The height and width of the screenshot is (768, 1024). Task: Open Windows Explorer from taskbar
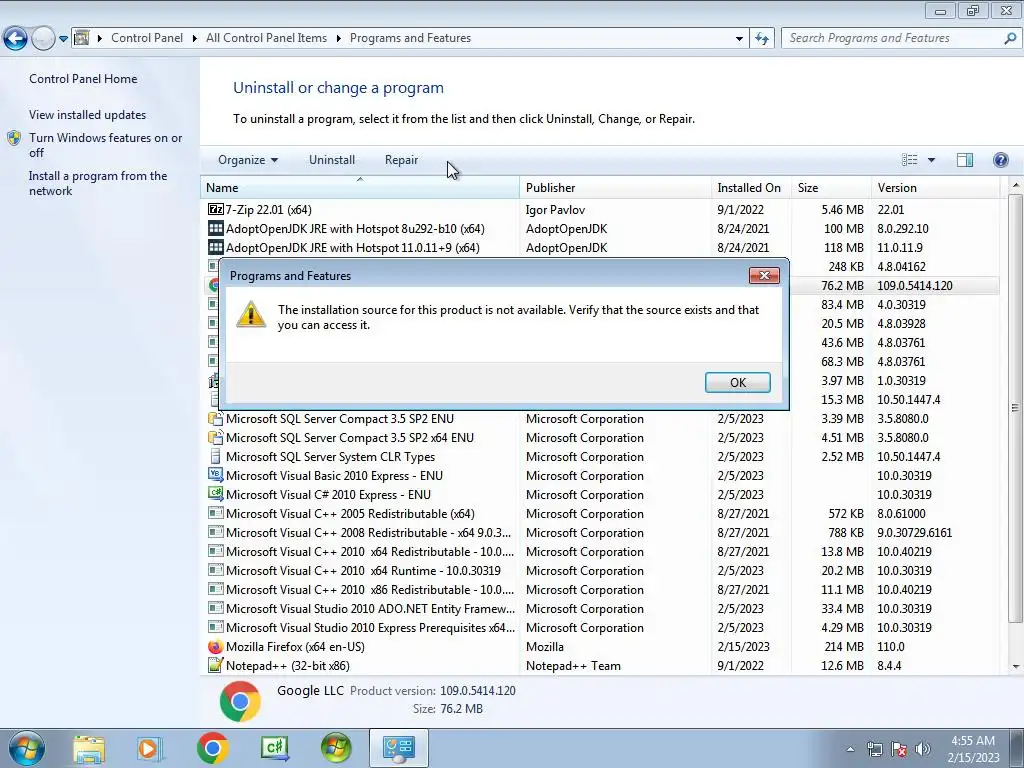88,748
